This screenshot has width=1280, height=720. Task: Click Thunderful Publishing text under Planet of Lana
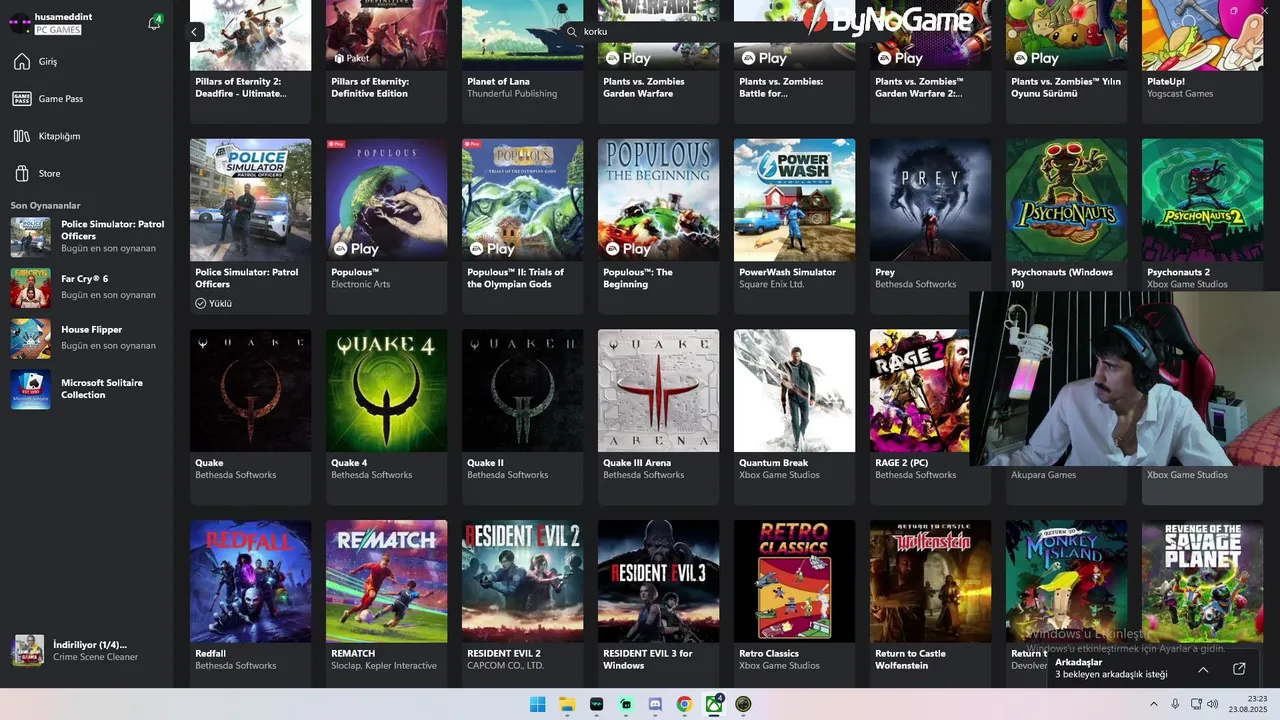[512, 94]
